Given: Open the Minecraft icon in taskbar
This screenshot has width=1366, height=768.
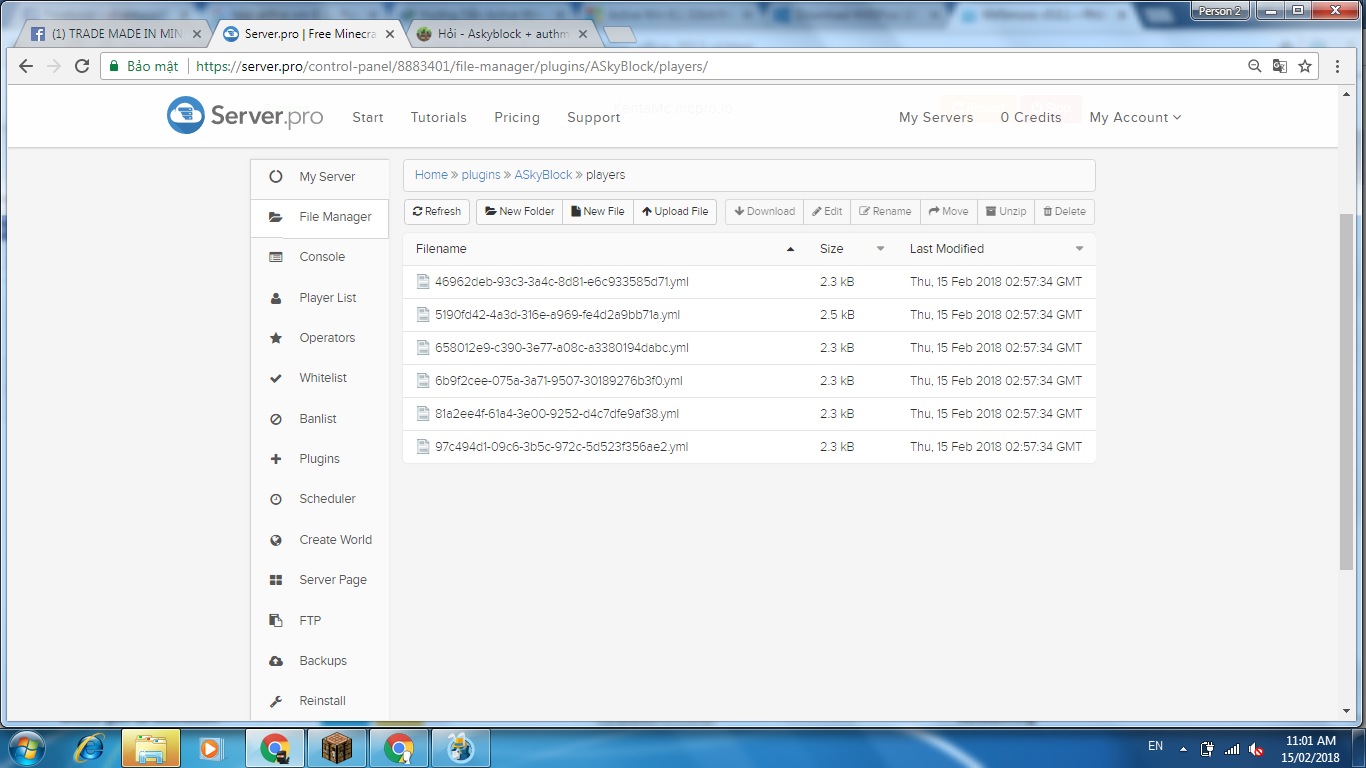Looking at the screenshot, I should pos(336,748).
